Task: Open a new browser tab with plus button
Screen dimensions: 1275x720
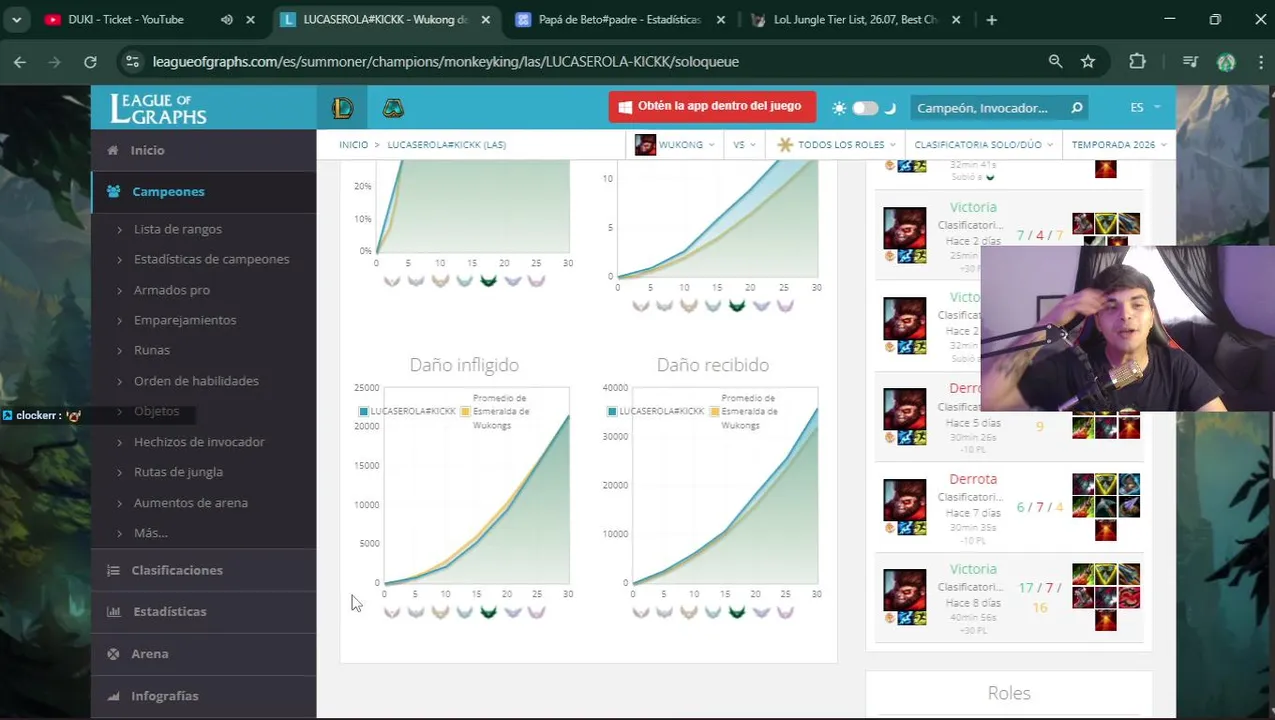Action: (991, 20)
